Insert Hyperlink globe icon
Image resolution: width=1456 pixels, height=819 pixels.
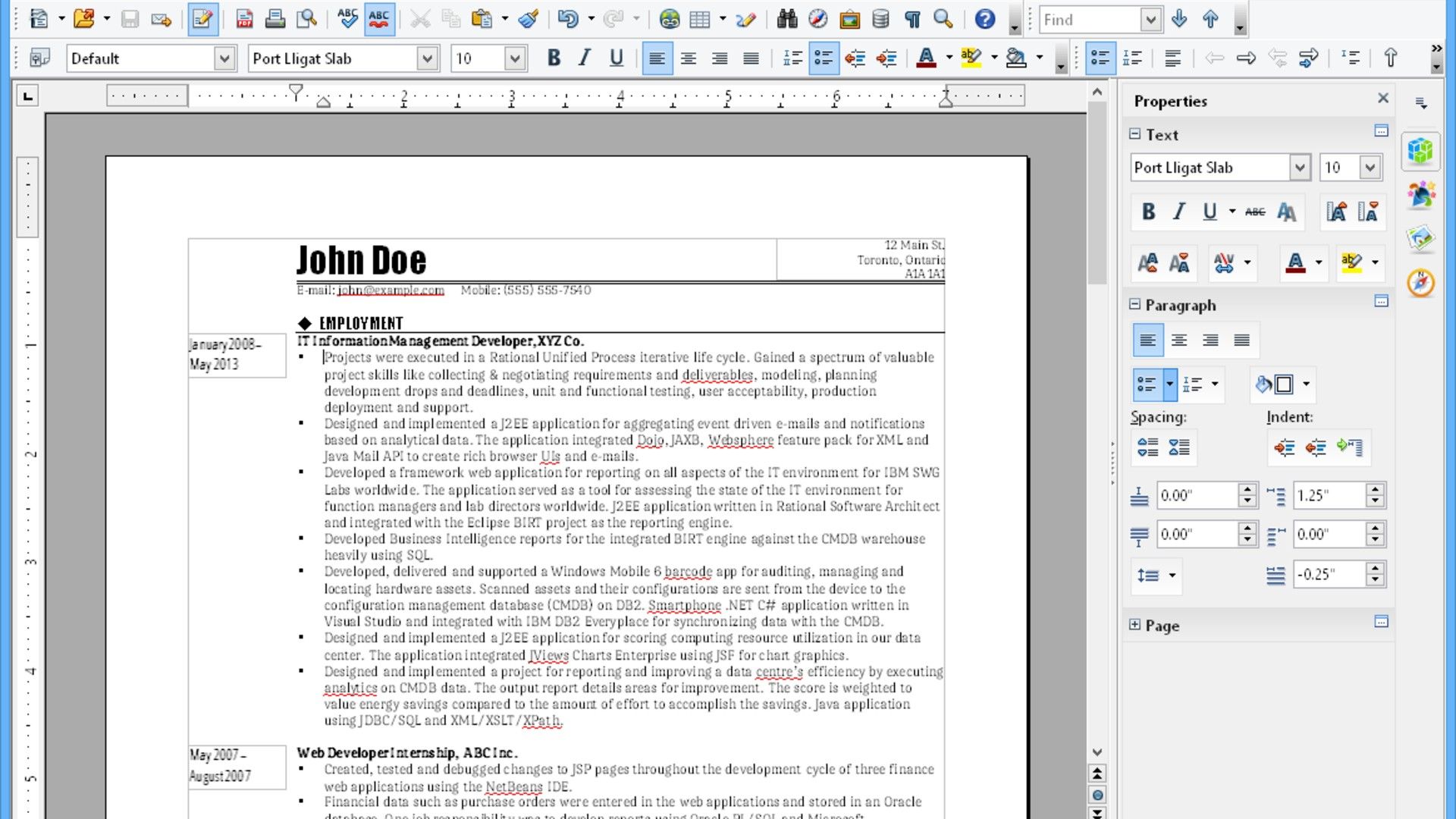(669, 19)
